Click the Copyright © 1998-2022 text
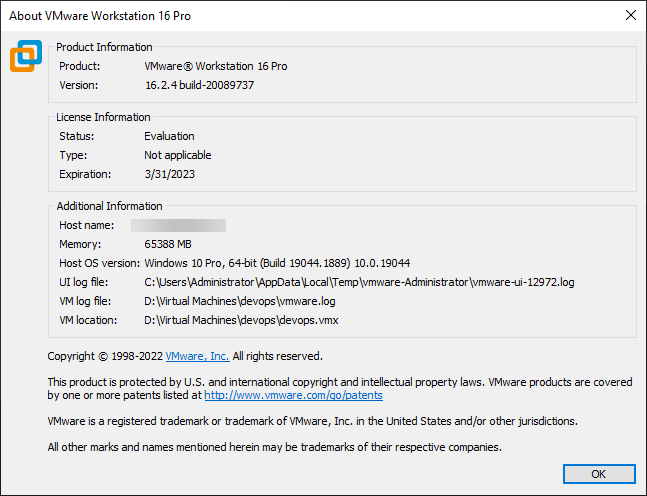The image size is (647, 496). (x=105, y=356)
